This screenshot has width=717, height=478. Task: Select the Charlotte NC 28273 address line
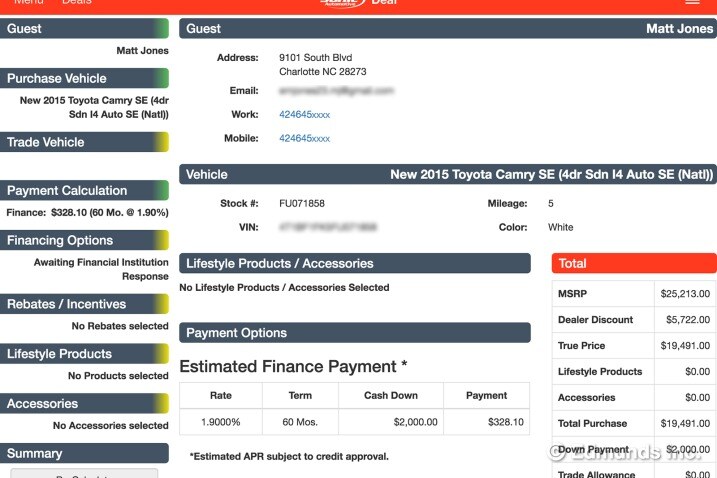click(x=323, y=71)
